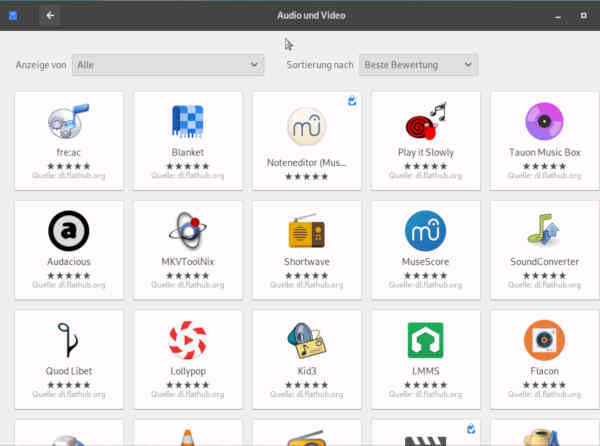Open the 'Sortierung nach' Beste Bewertung dropdown
This screenshot has width=600, height=446.
click(418, 65)
